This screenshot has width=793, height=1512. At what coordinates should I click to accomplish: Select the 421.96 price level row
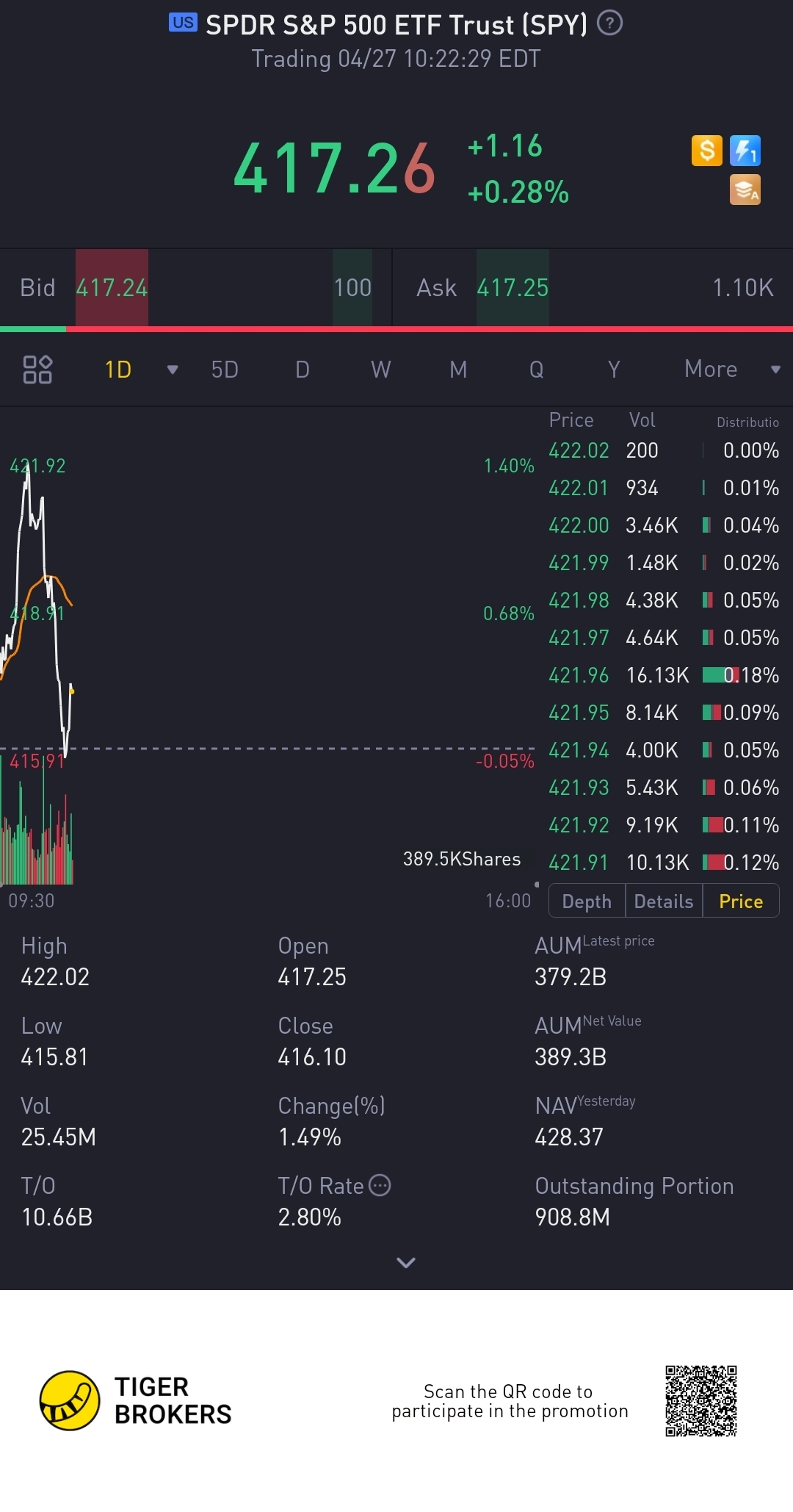pyautogui.click(x=664, y=675)
